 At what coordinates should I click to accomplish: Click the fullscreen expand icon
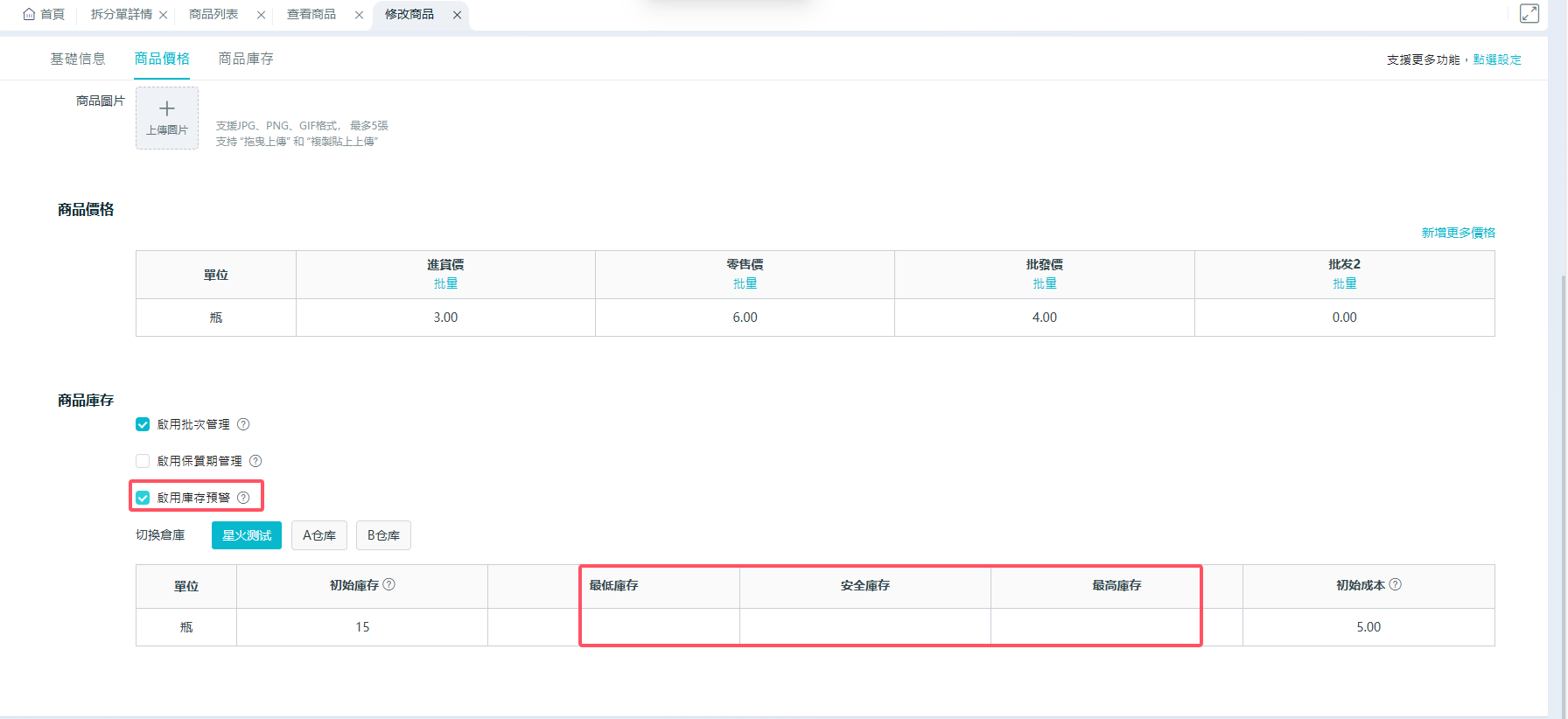[1529, 13]
